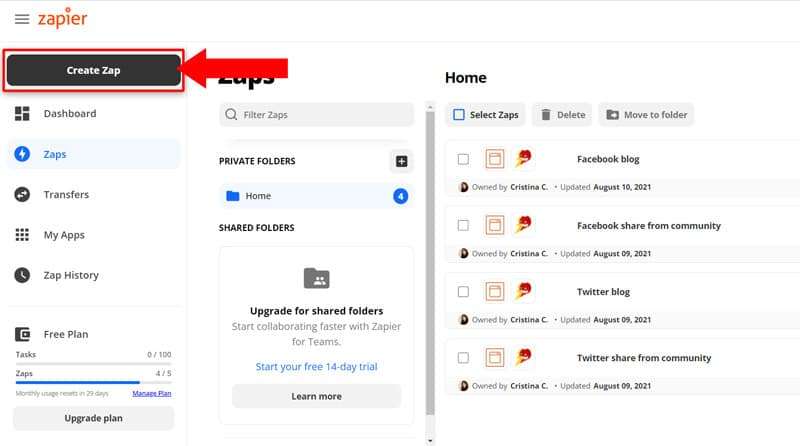Click the Zaps usage progress bar
Viewport: 800px width, 446px height.
pyautogui.click(x=93, y=382)
